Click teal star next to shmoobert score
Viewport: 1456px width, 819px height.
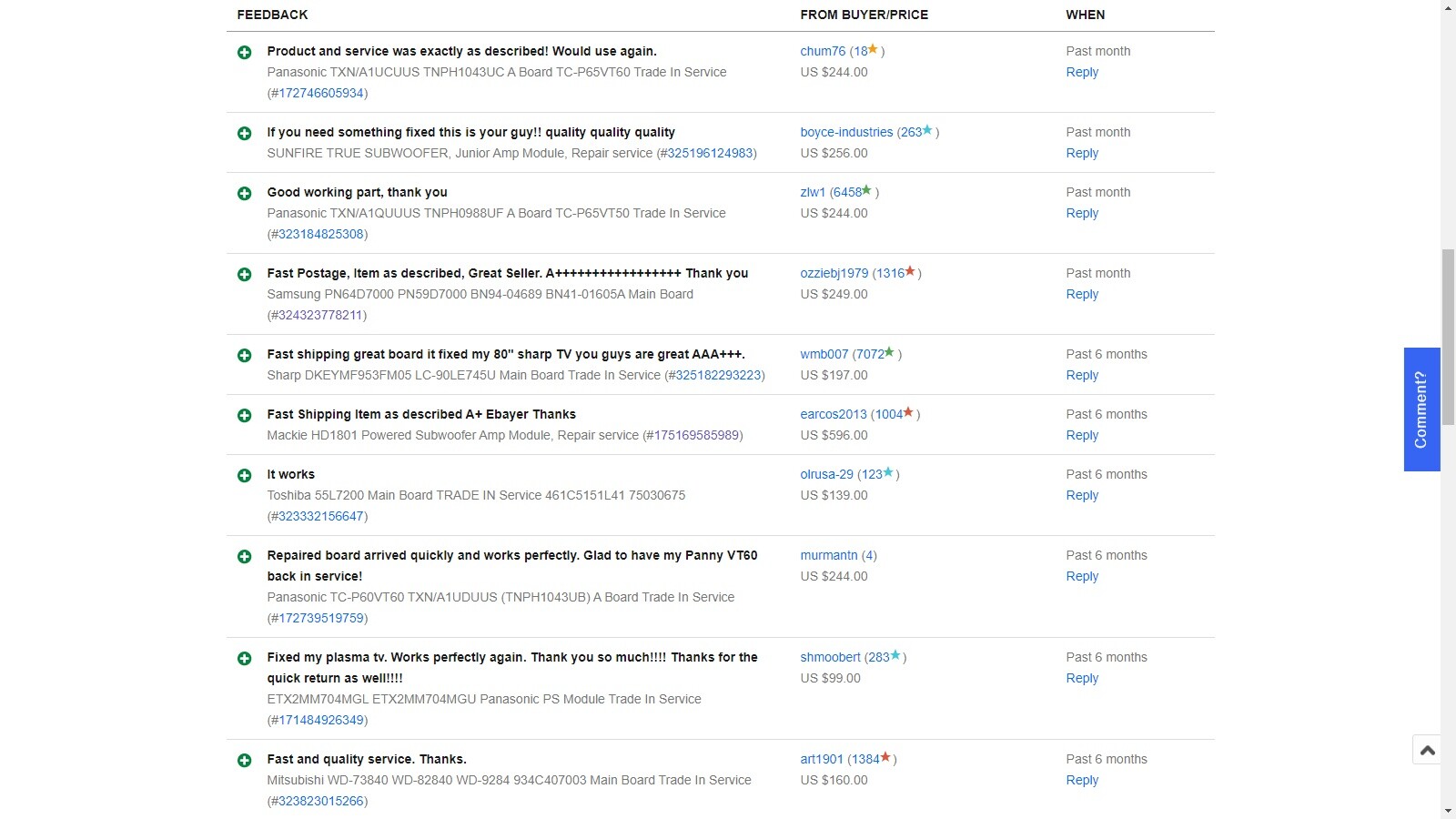895,656
